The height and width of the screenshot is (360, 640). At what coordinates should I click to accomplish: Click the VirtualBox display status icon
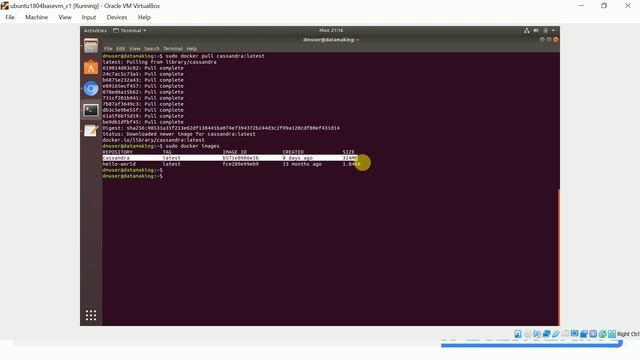pyautogui.click(x=574, y=334)
